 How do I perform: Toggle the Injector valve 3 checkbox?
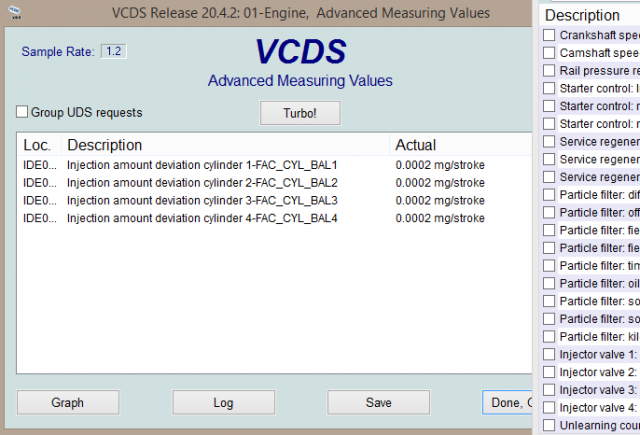coord(549,390)
